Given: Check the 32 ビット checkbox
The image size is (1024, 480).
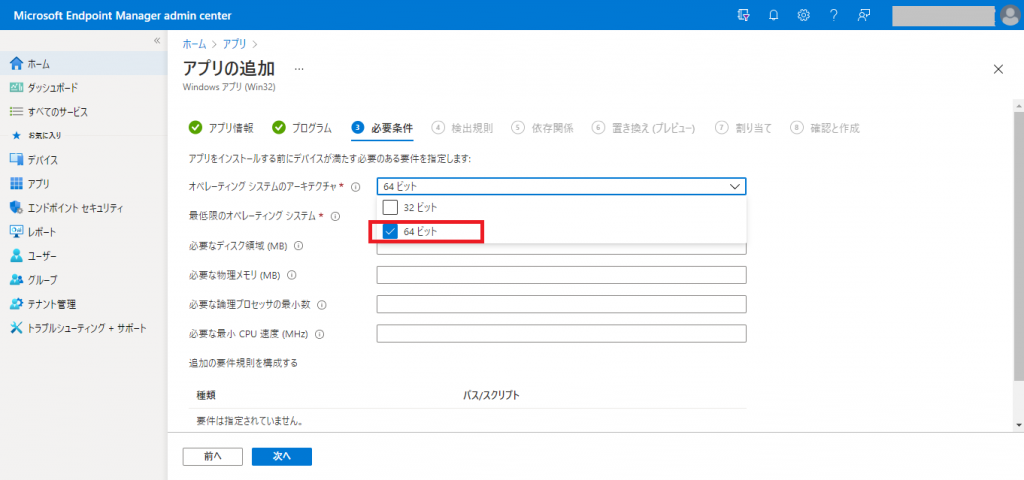Looking at the screenshot, I should click(391, 208).
